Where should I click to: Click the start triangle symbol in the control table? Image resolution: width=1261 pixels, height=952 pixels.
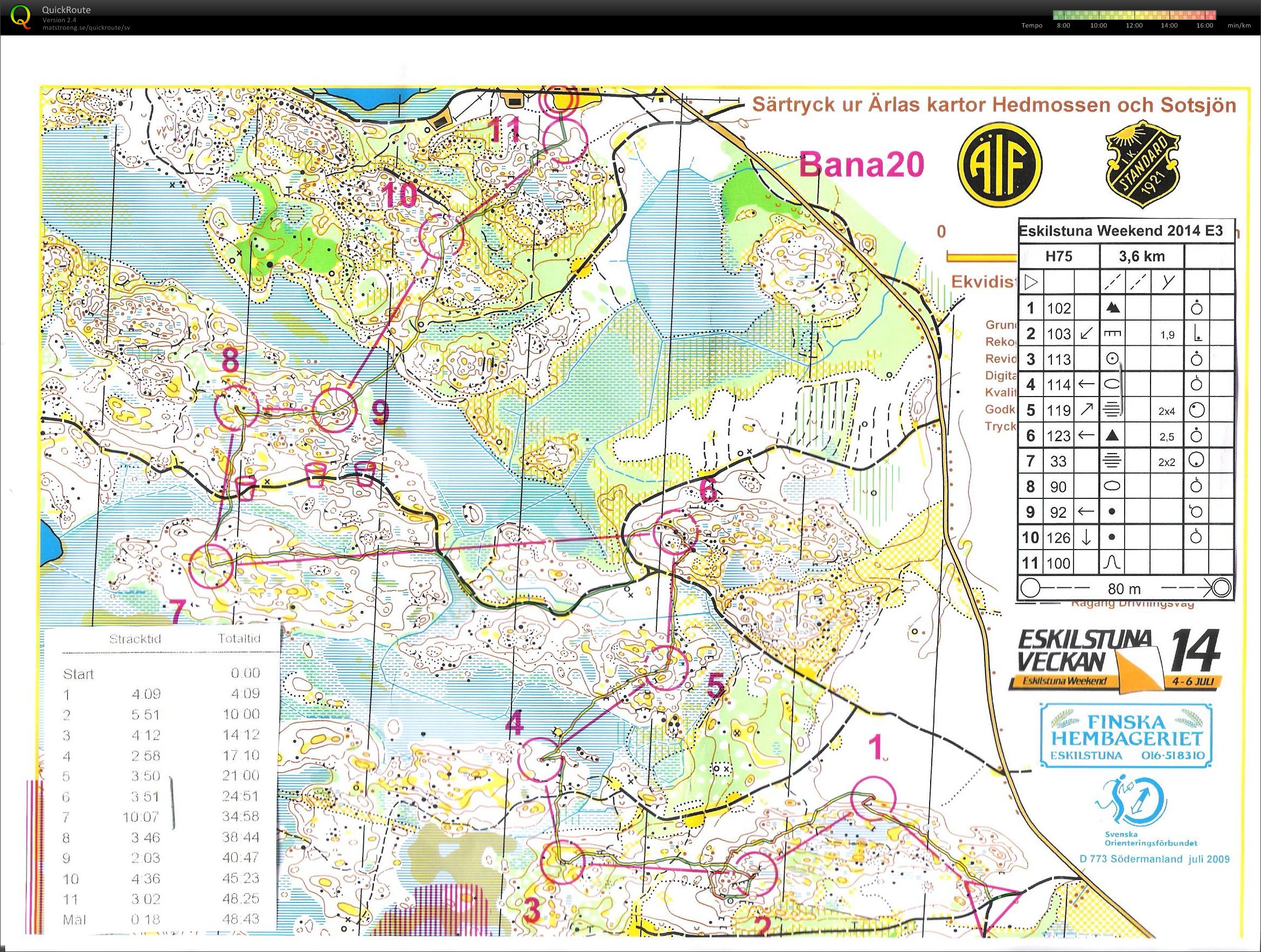(1031, 282)
